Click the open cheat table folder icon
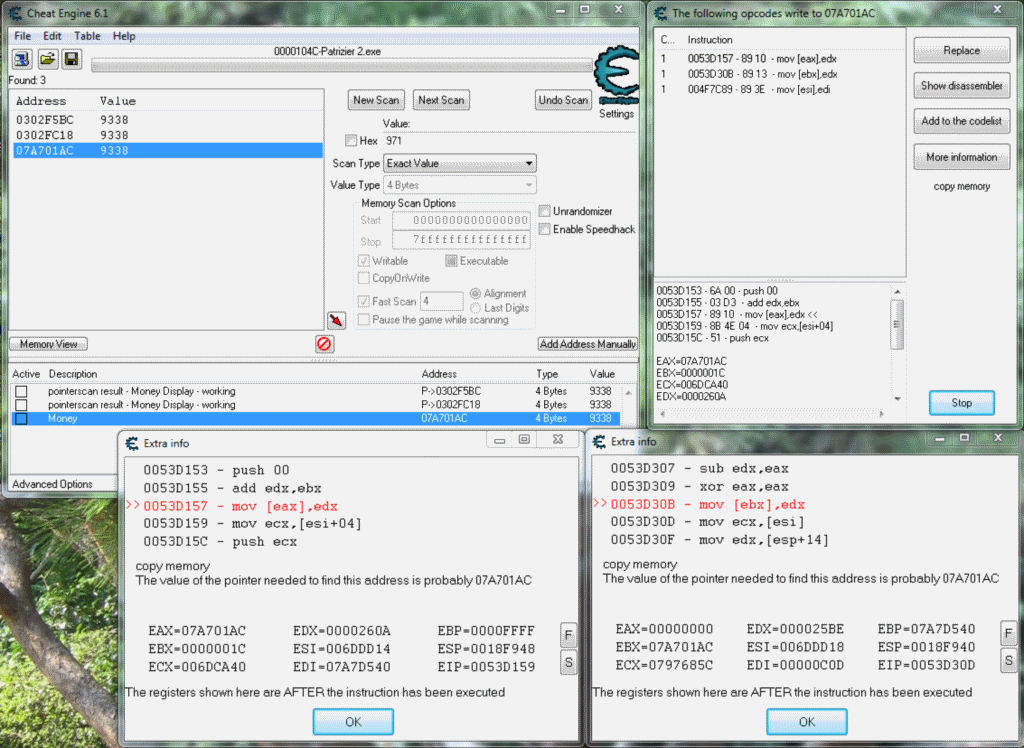1024x748 pixels. [46, 58]
